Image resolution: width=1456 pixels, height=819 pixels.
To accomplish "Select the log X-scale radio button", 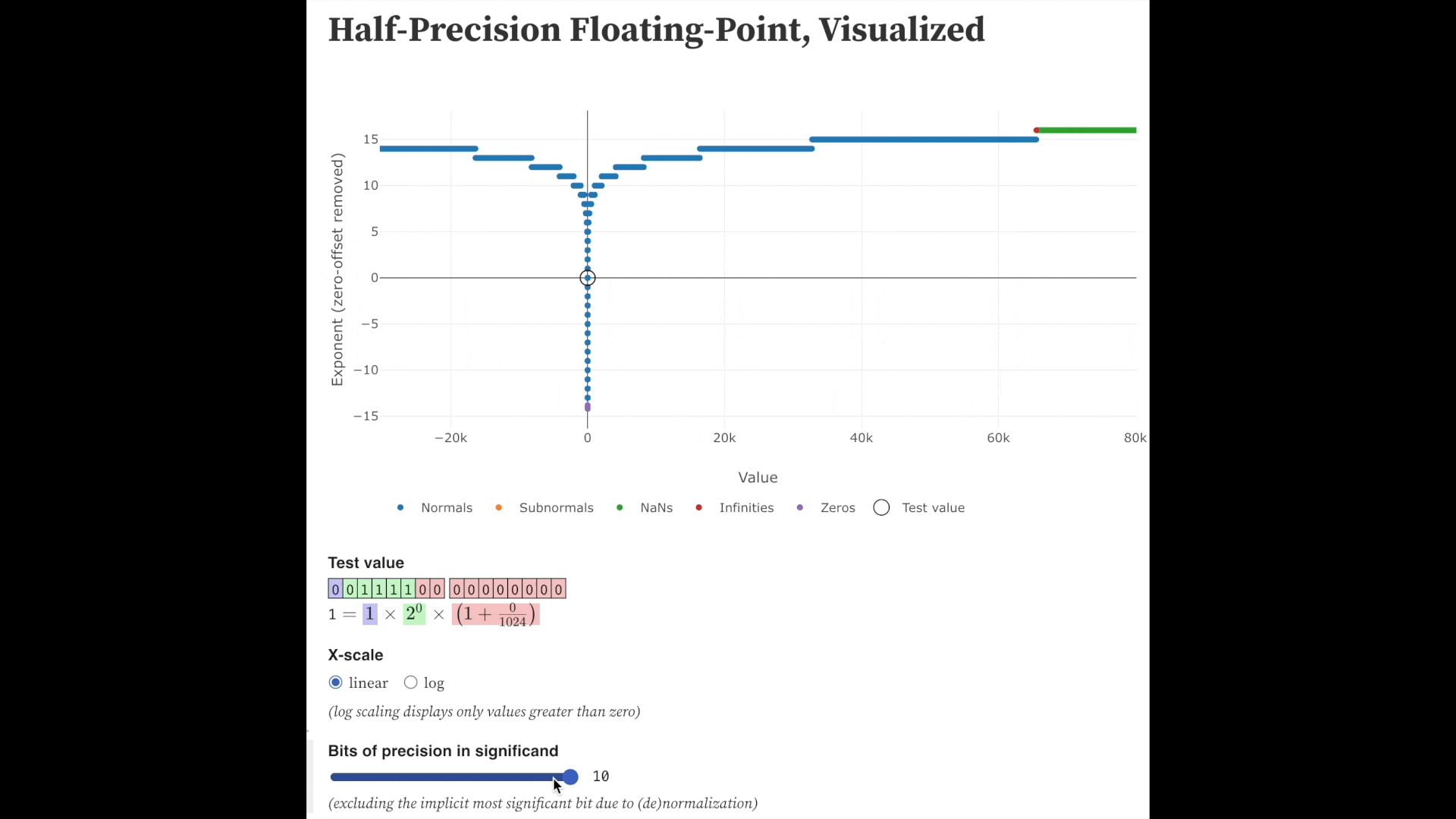I will point(411,682).
